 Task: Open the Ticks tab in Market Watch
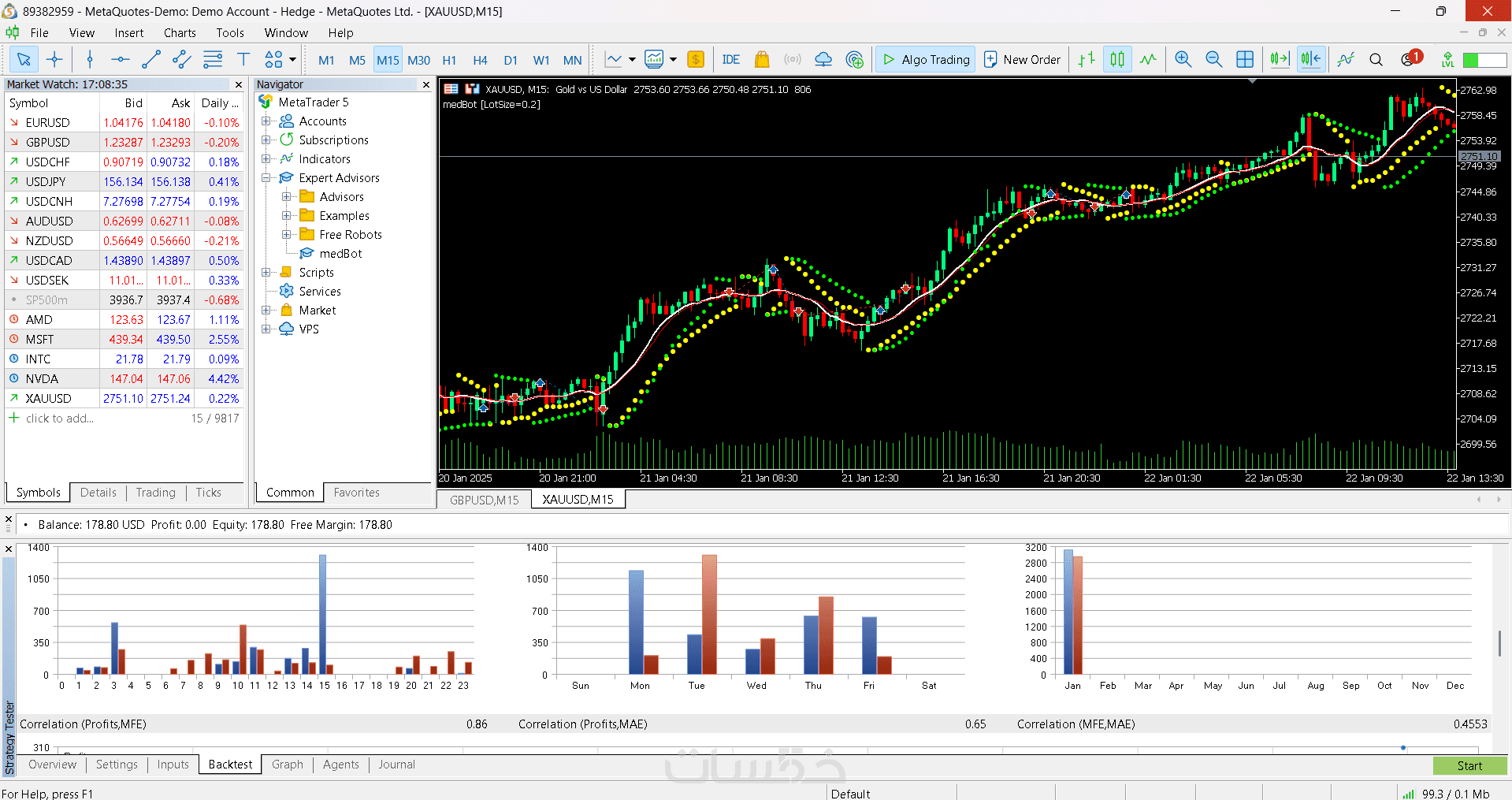coord(208,493)
